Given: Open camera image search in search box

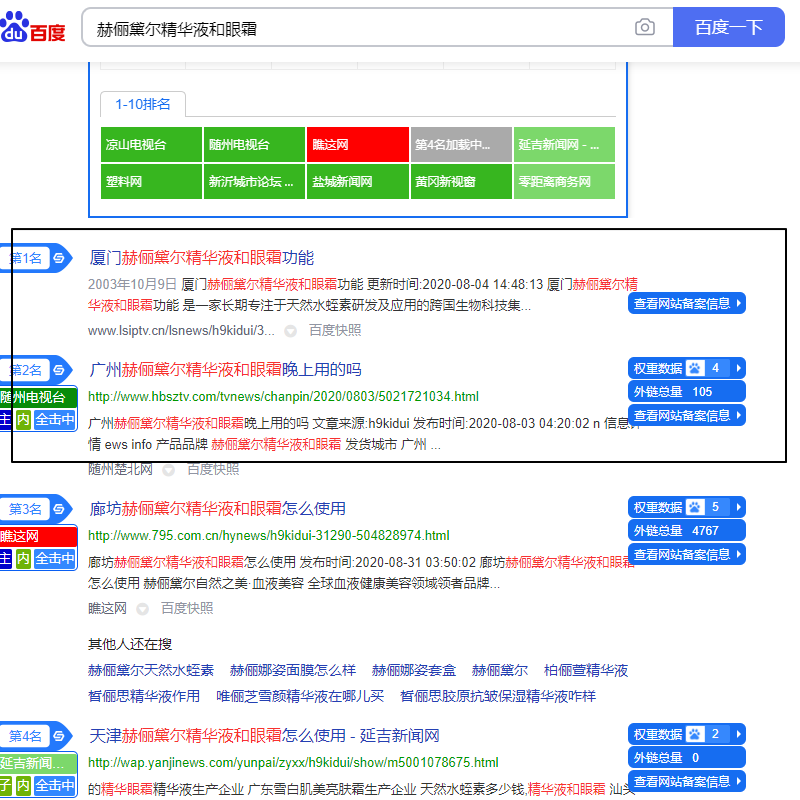Looking at the screenshot, I should (644, 27).
